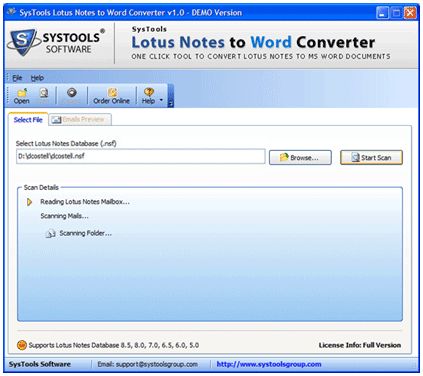Click the Scanning Folder icon
The image size is (423, 376).
coord(50,234)
